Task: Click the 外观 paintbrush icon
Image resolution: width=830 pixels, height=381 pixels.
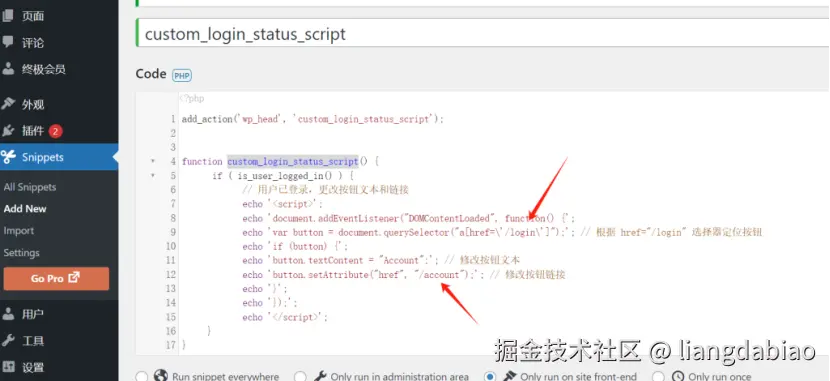Action: point(7,104)
